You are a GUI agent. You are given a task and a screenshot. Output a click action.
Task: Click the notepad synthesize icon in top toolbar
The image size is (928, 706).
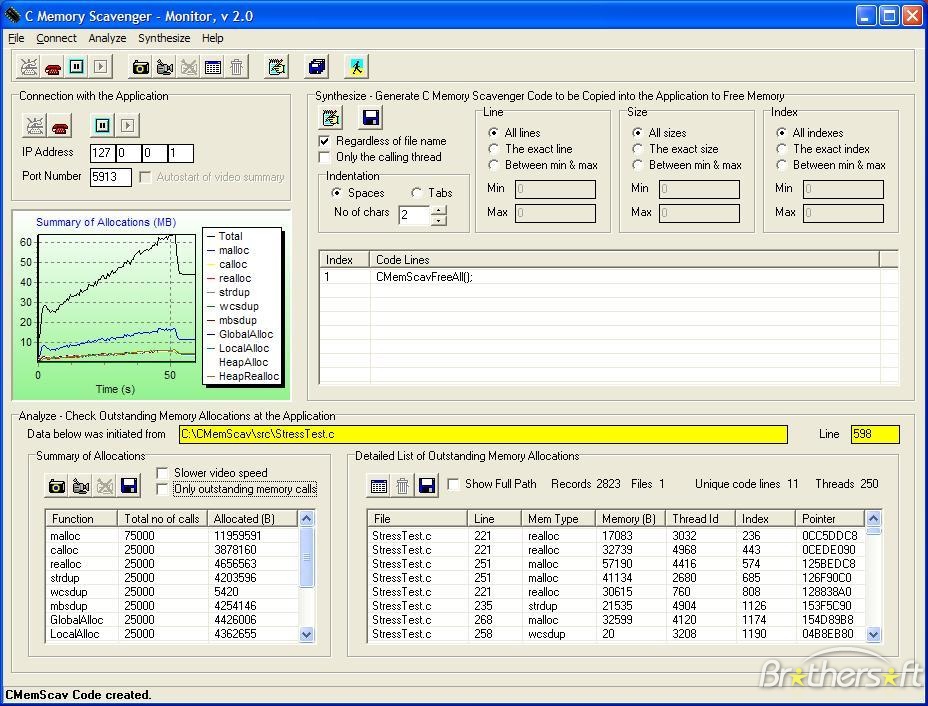click(x=276, y=67)
